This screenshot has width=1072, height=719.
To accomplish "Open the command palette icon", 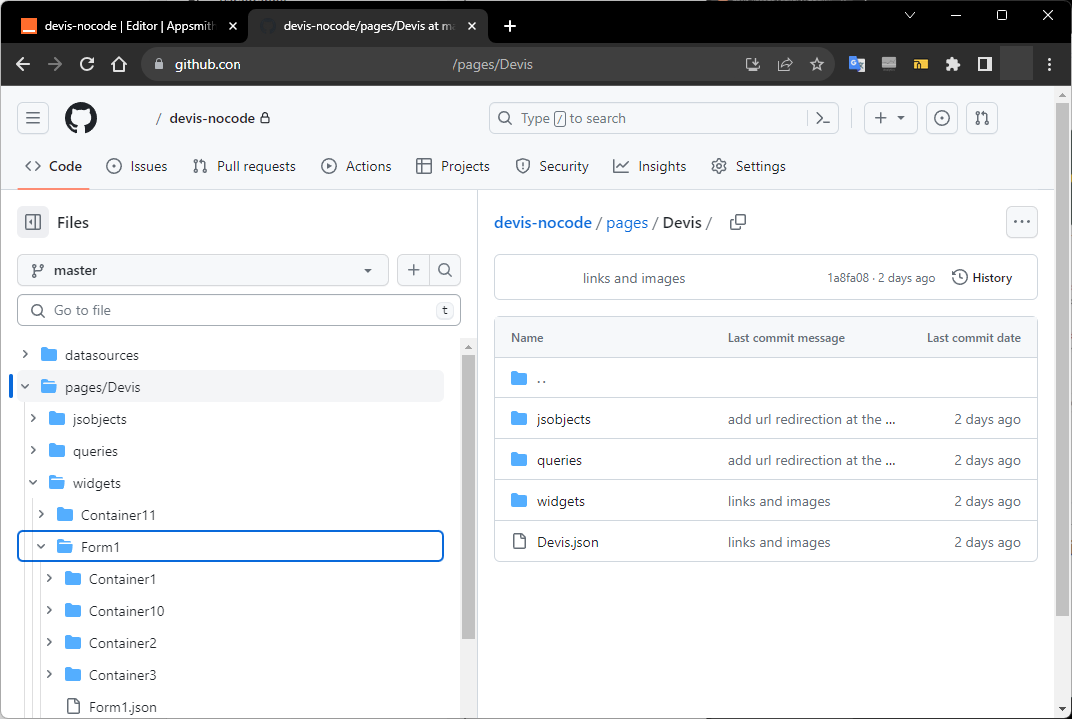I will tap(823, 118).
